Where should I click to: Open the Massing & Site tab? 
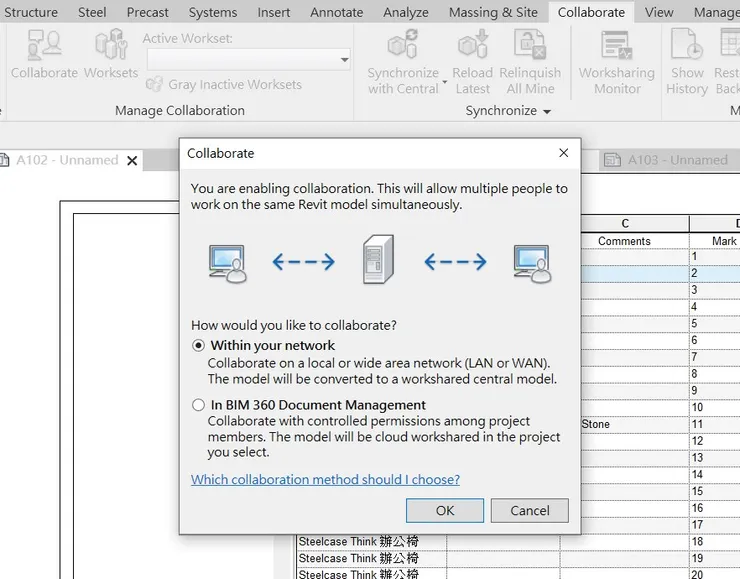pyautogui.click(x=493, y=12)
